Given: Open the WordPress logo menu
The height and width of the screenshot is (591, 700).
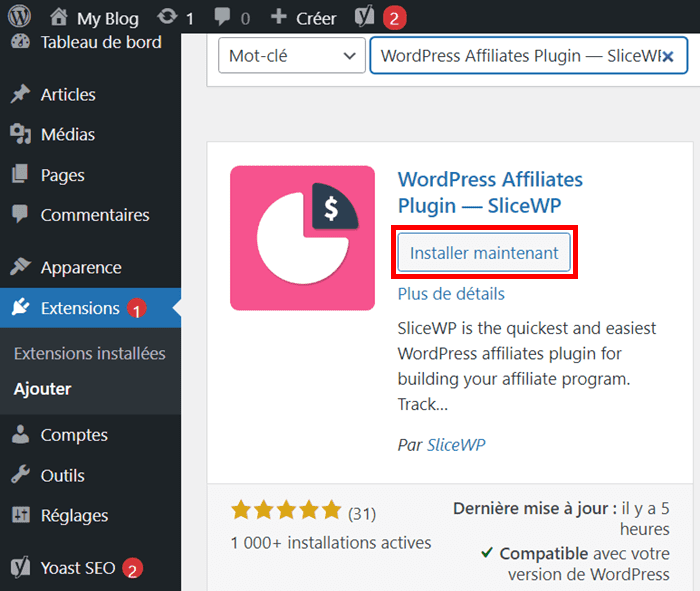Looking at the screenshot, I should [x=19, y=17].
